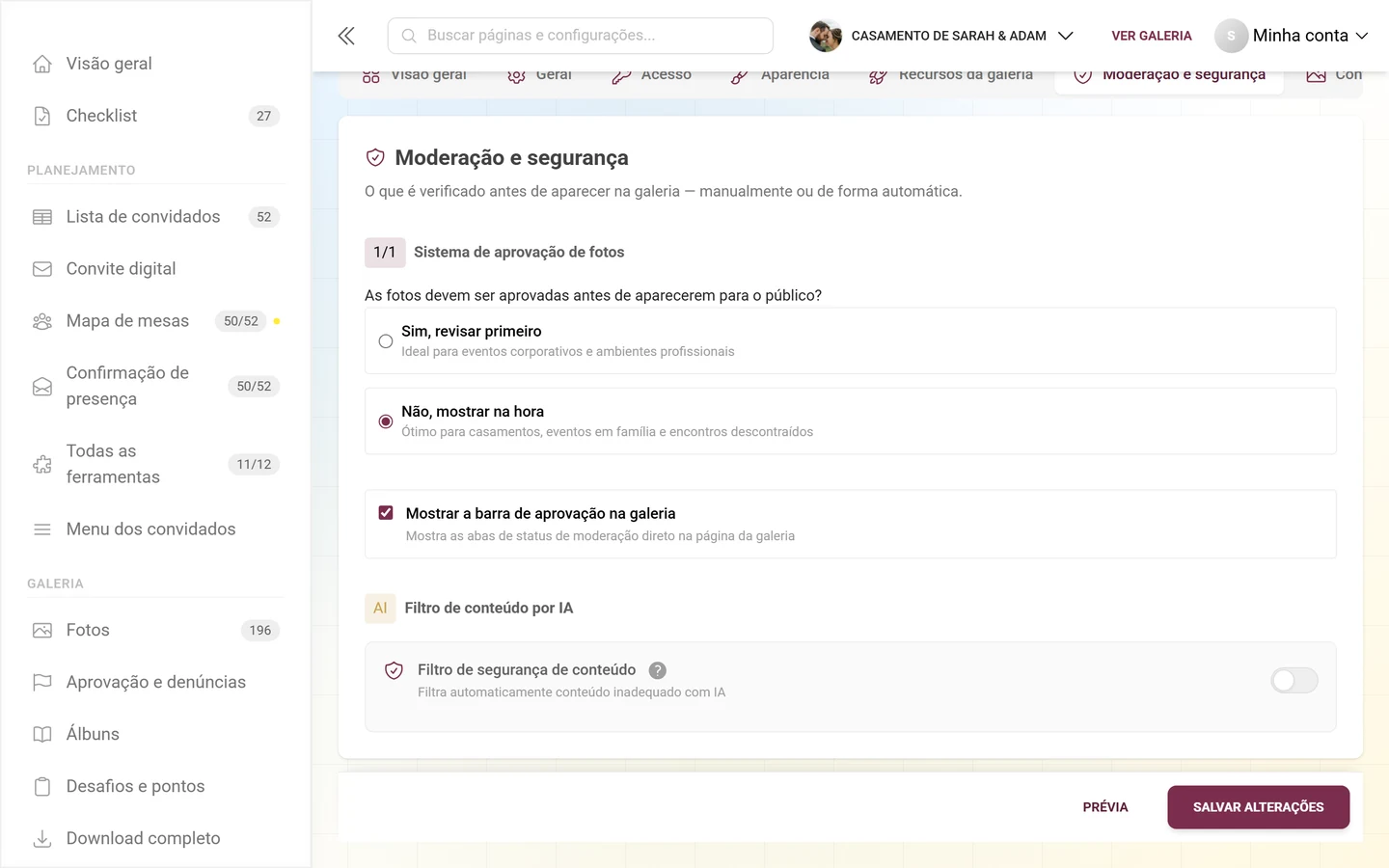Focus the 'Buscar páginas e configurações' search field
This screenshot has width=1389, height=868.
[581, 36]
